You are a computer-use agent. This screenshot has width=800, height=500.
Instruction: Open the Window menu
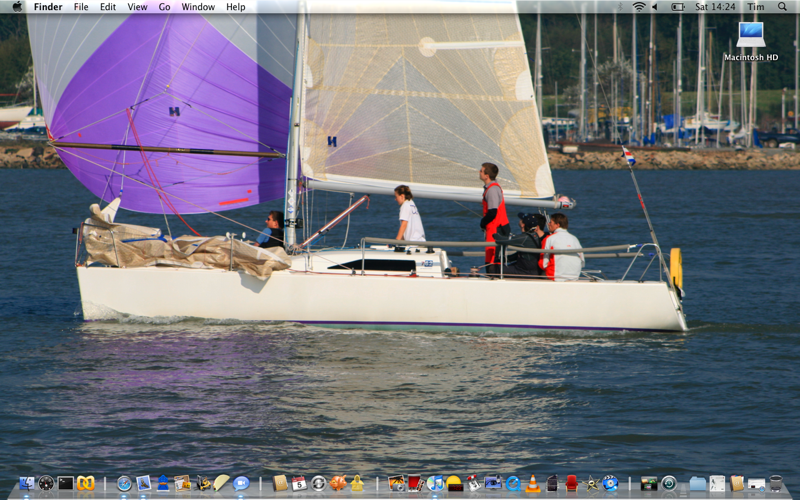tap(198, 7)
